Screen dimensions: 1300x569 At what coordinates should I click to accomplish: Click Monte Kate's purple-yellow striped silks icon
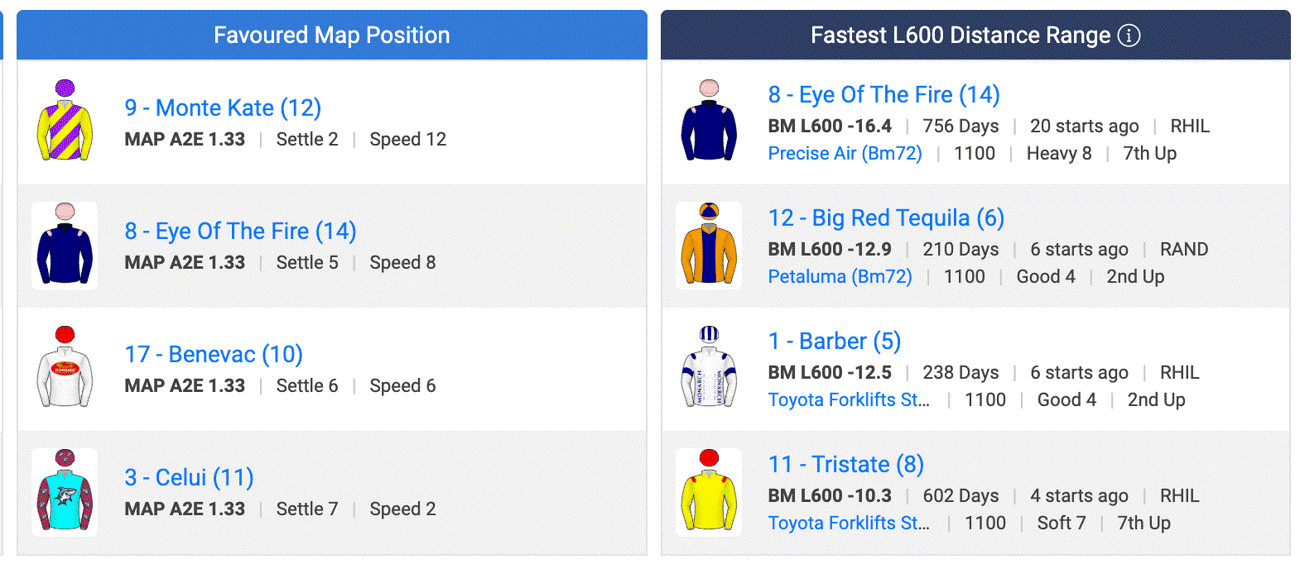[65, 122]
